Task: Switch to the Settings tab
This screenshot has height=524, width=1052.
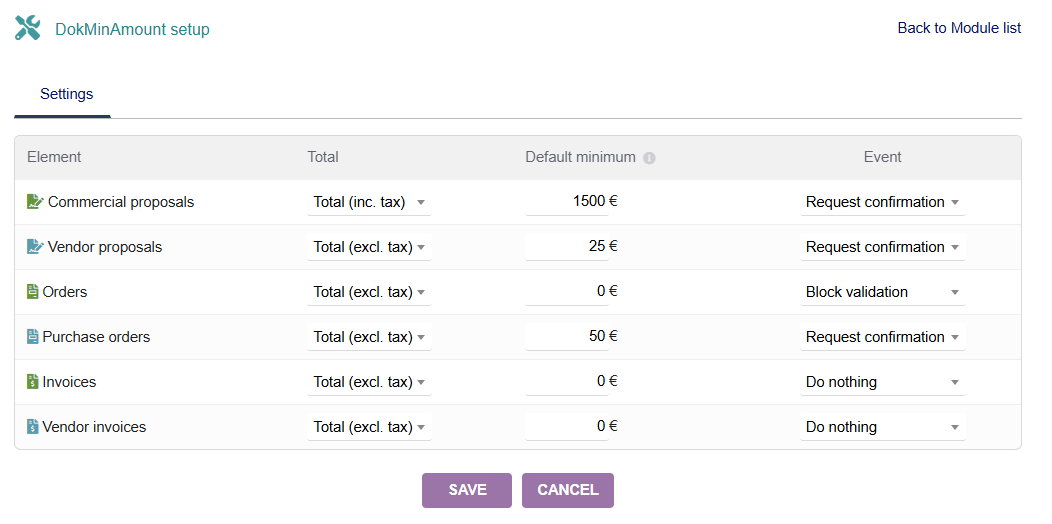Action: point(66,94)
